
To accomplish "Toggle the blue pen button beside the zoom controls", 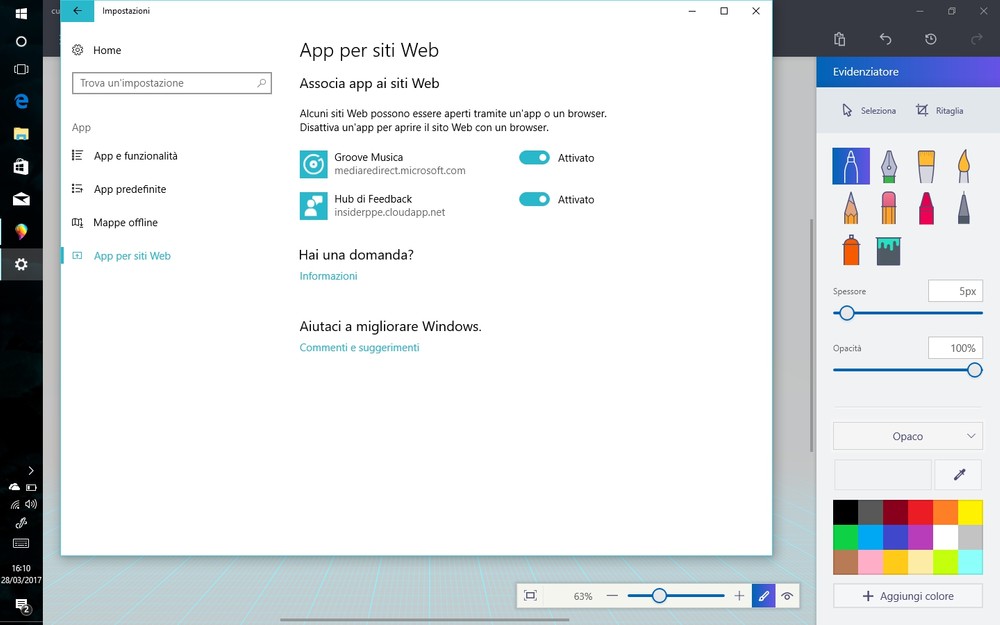I will pyautogui.click(x=763, y=596).
